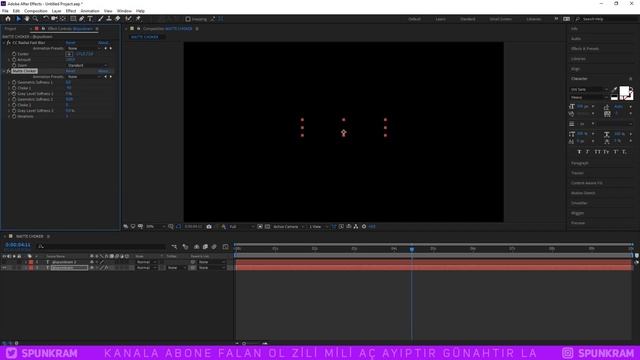Click Reset for Matte Choker
The width and height of the screenshot is (640, 360).
click(x=71, y=71)
